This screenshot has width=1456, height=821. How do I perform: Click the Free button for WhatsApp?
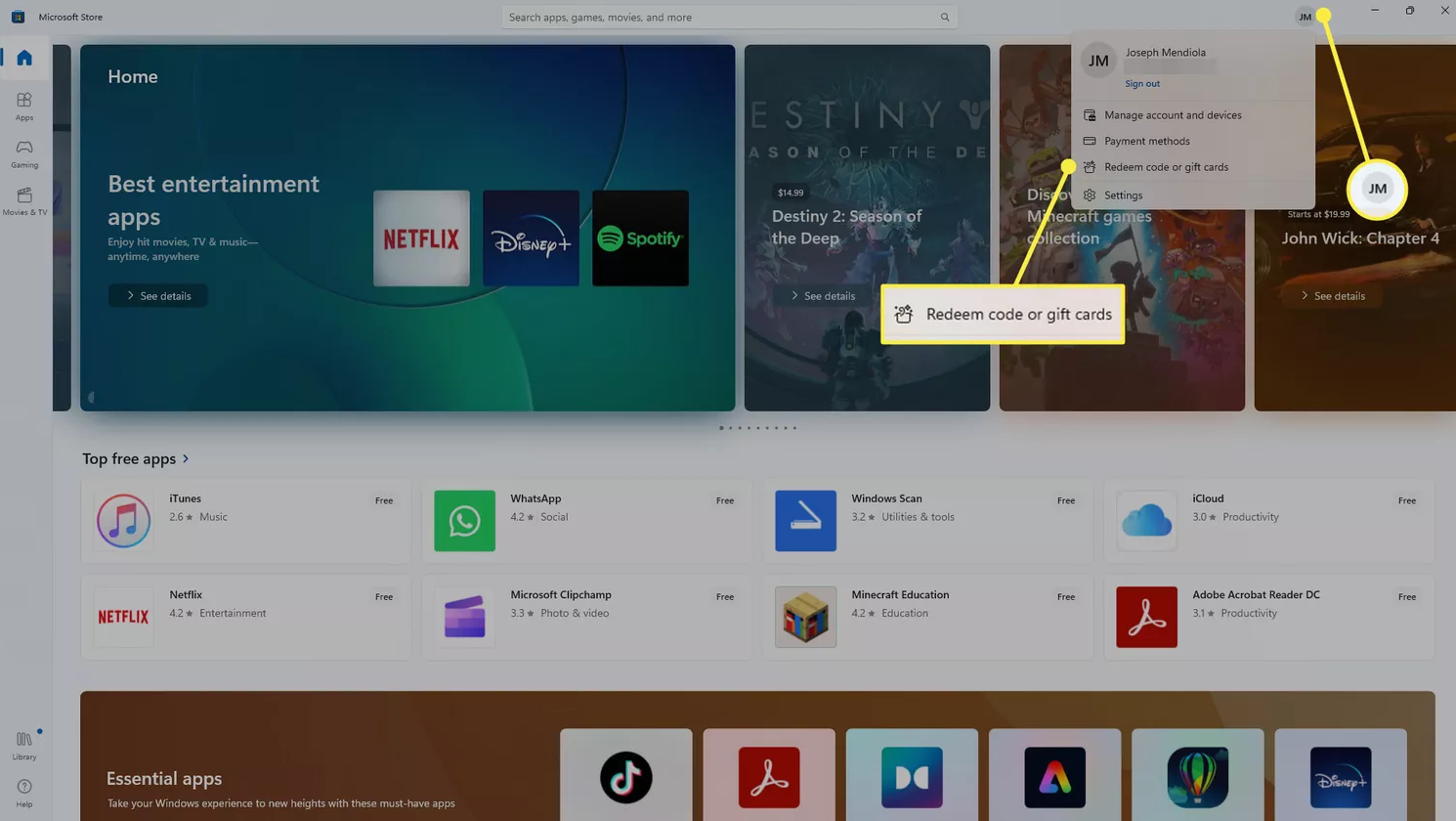725,500
